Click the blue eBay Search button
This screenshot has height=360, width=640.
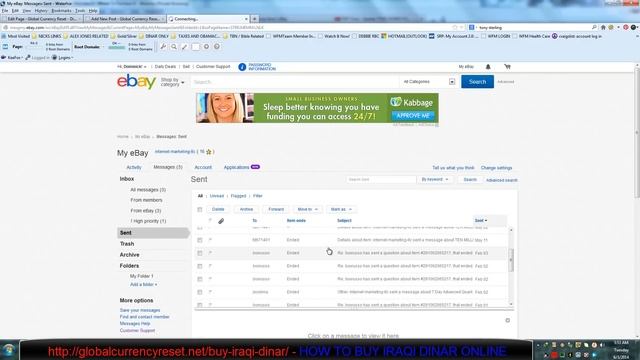click(x=477, y=82)
